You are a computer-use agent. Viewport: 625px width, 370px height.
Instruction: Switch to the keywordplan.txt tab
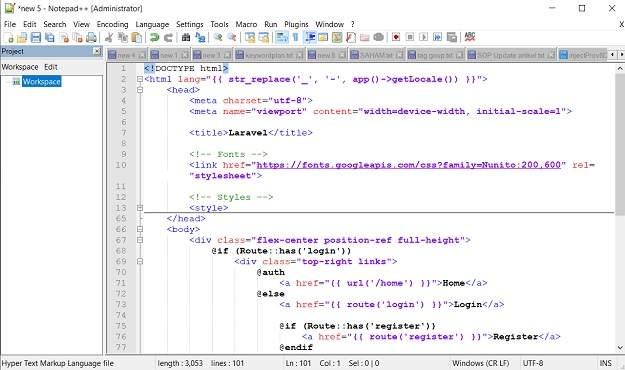tap(269, 55)
